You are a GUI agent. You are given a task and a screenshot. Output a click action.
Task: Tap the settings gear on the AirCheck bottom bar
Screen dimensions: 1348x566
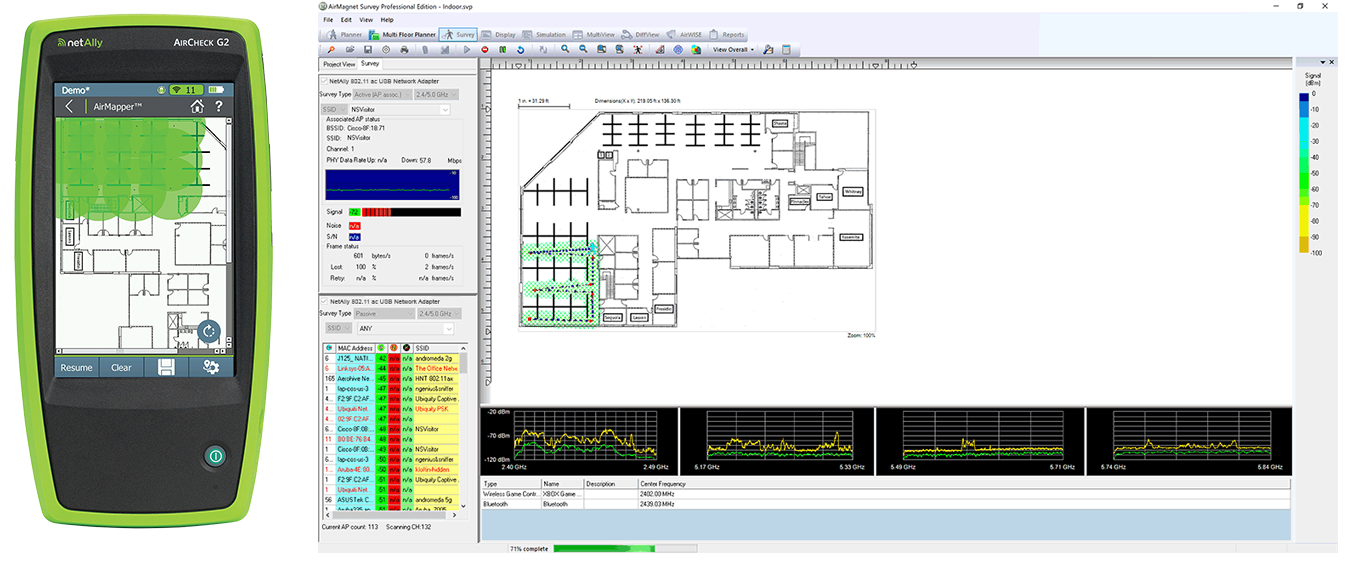(x=211, y=367)
